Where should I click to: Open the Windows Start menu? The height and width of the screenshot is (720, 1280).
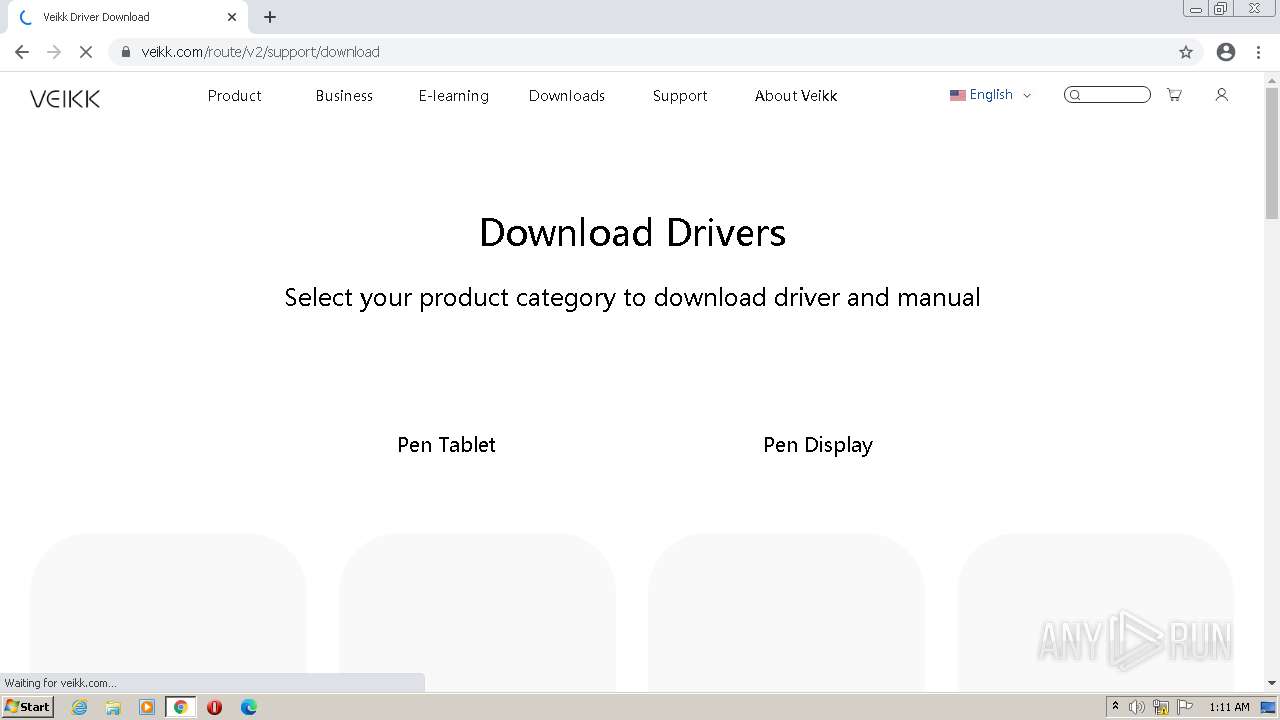[x=27, y=706]
